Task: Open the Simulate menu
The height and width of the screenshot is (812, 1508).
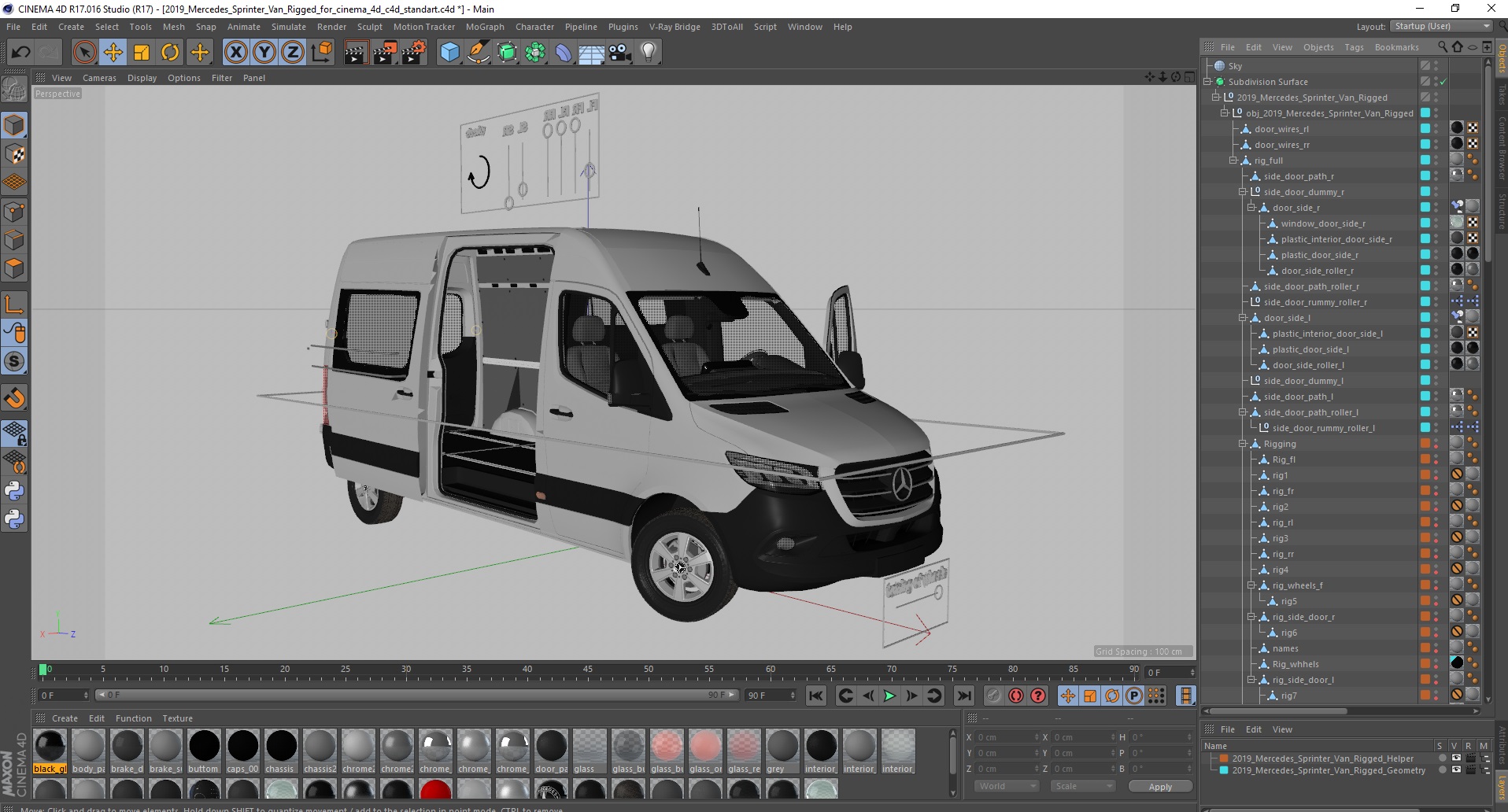Action: click(x=289, y=27)
